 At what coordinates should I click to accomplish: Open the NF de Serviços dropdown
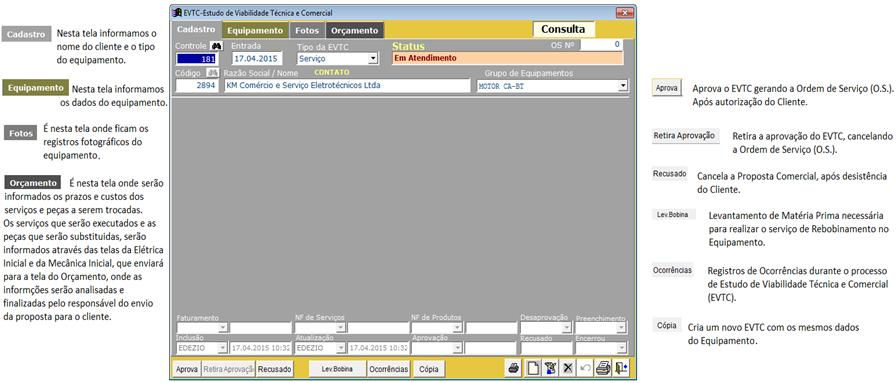pos(341,328)
